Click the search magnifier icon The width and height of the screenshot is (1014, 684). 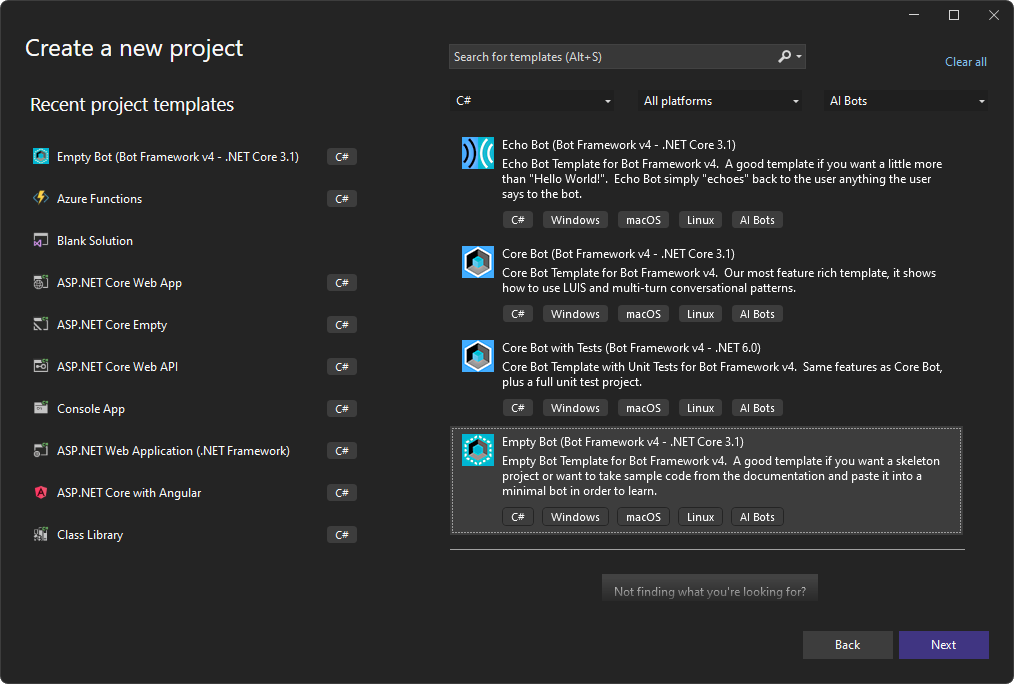point(785,56)
